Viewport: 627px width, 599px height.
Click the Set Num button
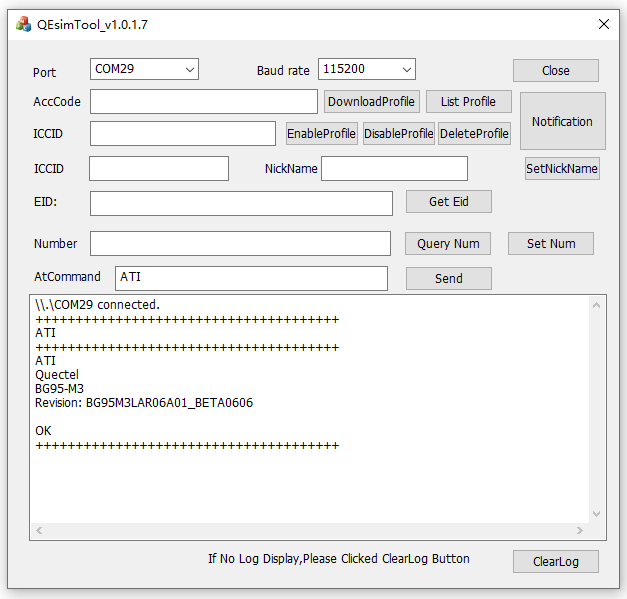pos(551,244)
